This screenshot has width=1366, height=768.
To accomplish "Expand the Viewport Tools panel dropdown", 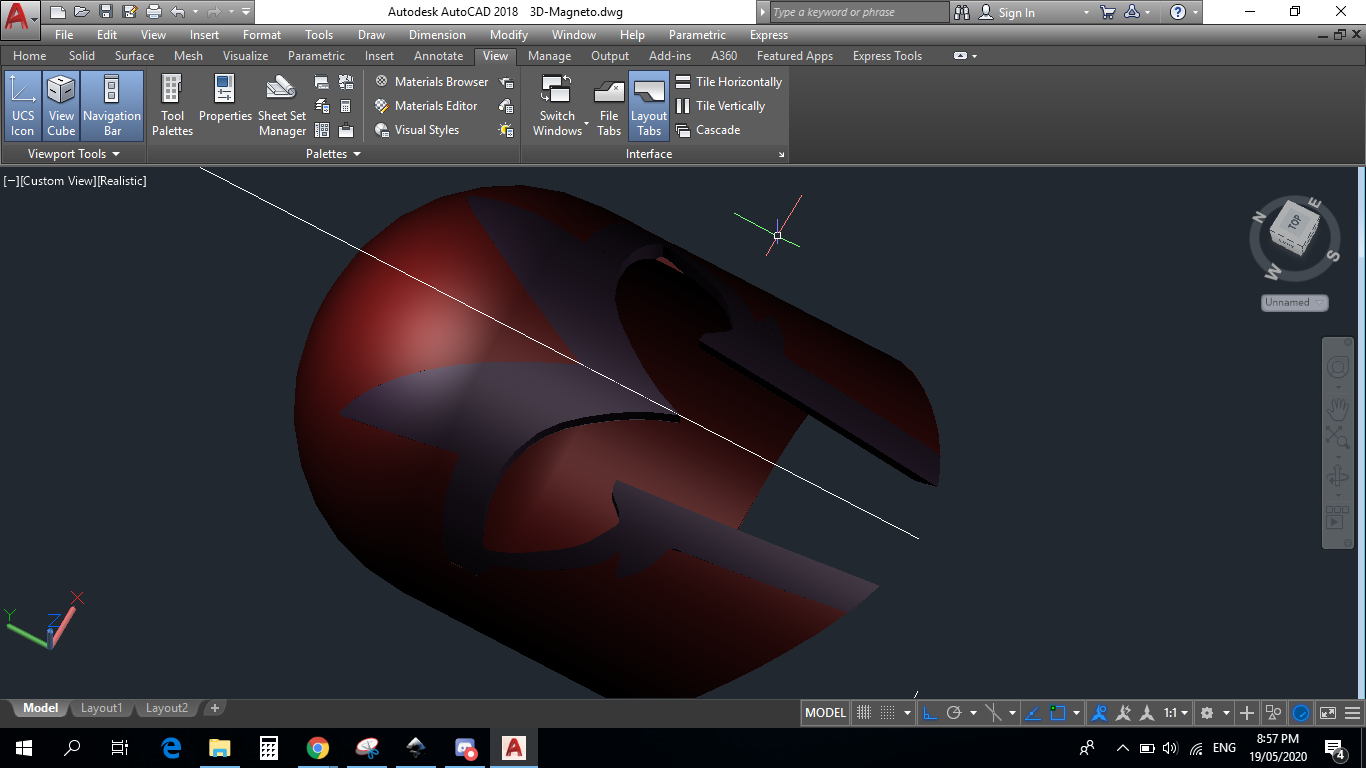I will (x=74, y=154).
